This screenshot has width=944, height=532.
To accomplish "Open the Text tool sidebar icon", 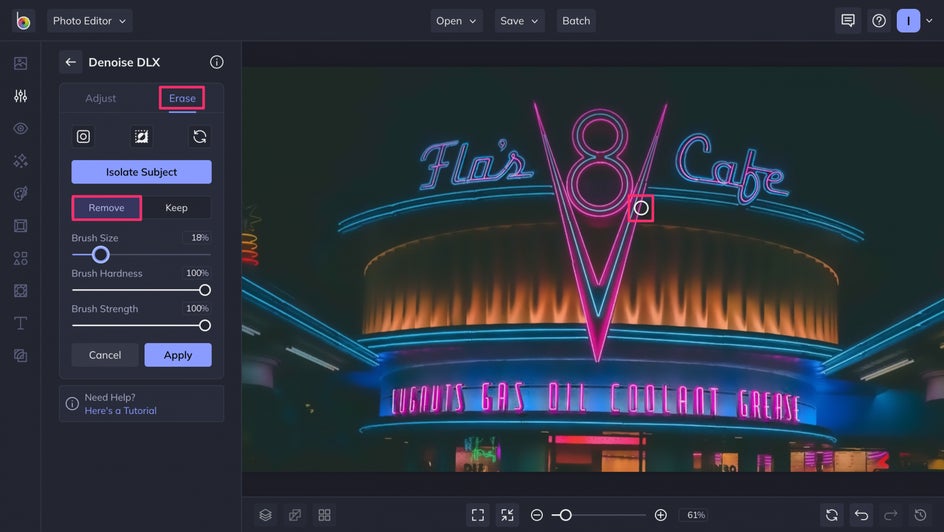I will 20,323.
